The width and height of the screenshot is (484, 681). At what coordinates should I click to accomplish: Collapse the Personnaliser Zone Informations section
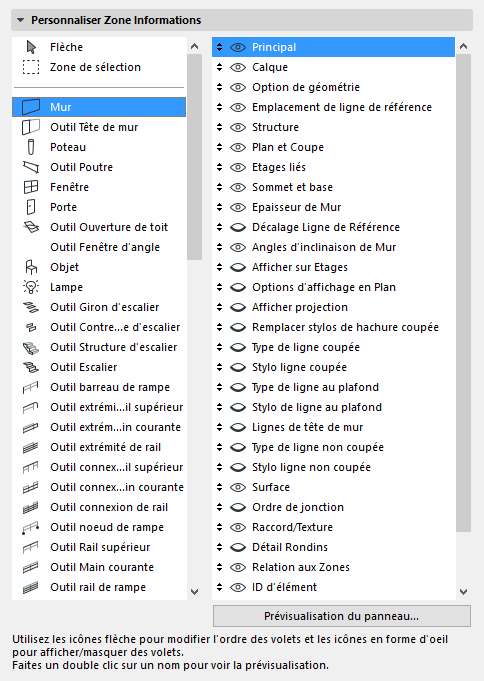click(x=20, y=20)
